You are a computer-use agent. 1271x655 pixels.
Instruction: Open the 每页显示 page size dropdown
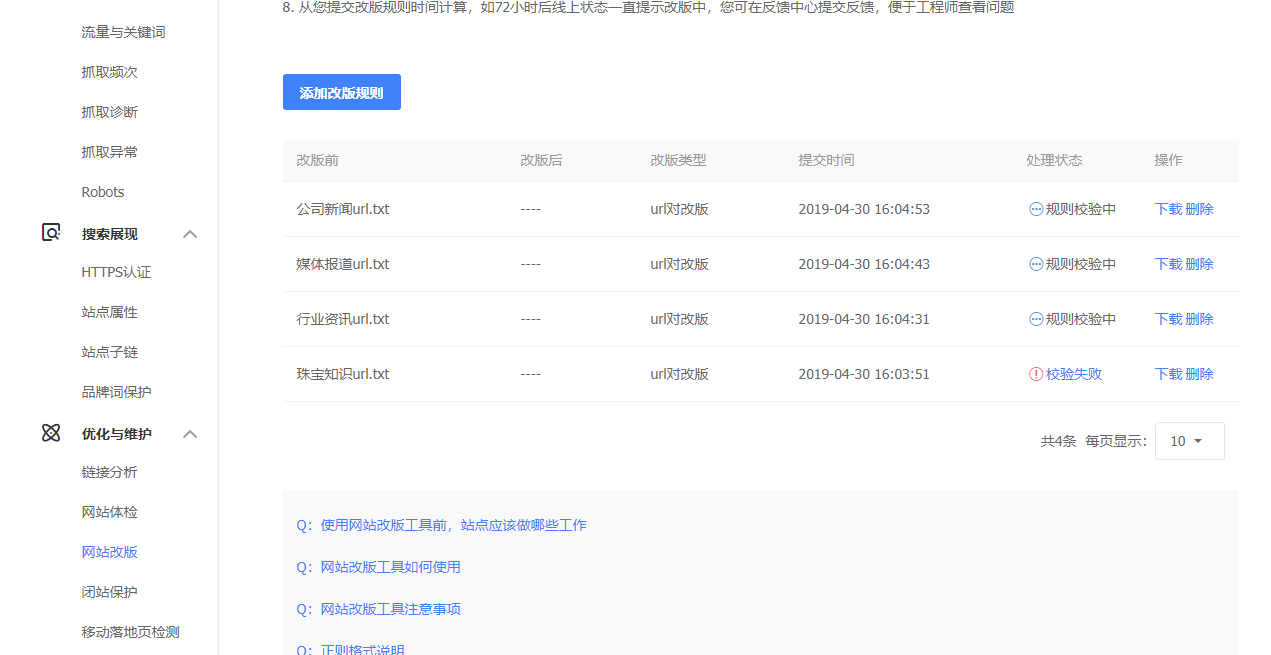(x=1189, y=441)
